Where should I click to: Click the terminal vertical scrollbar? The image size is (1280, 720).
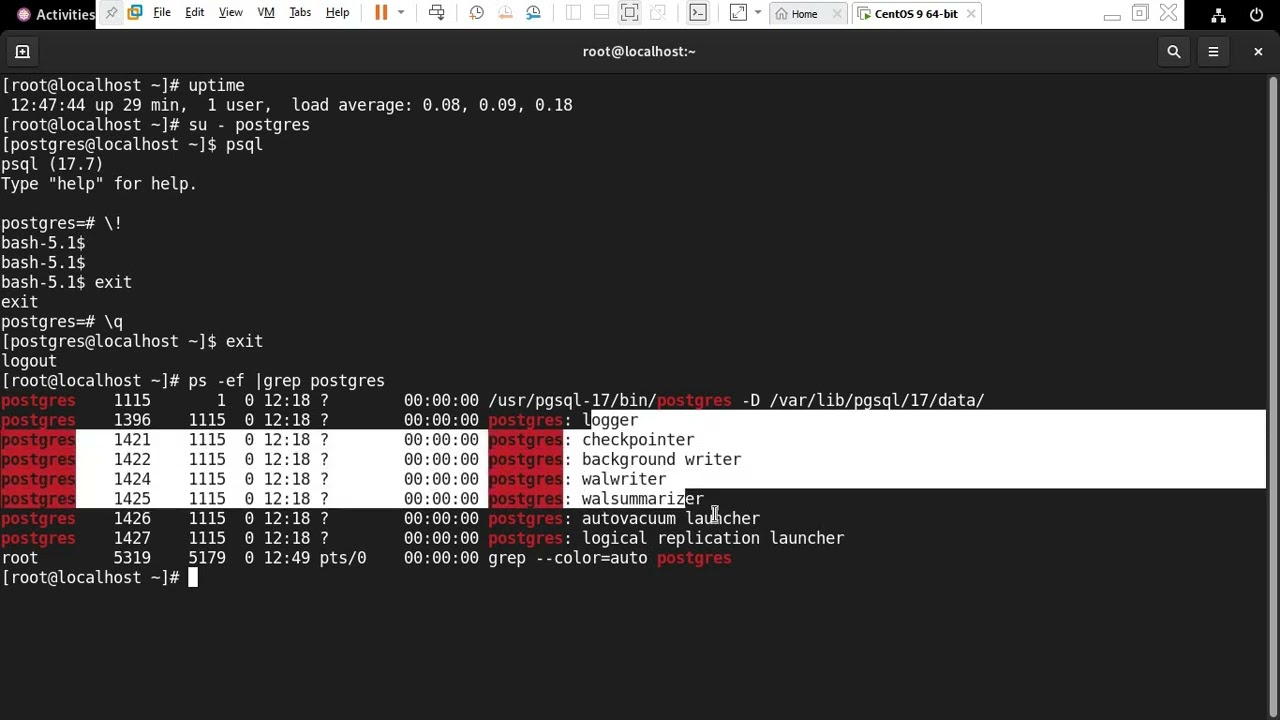[x=1273, y=397]
